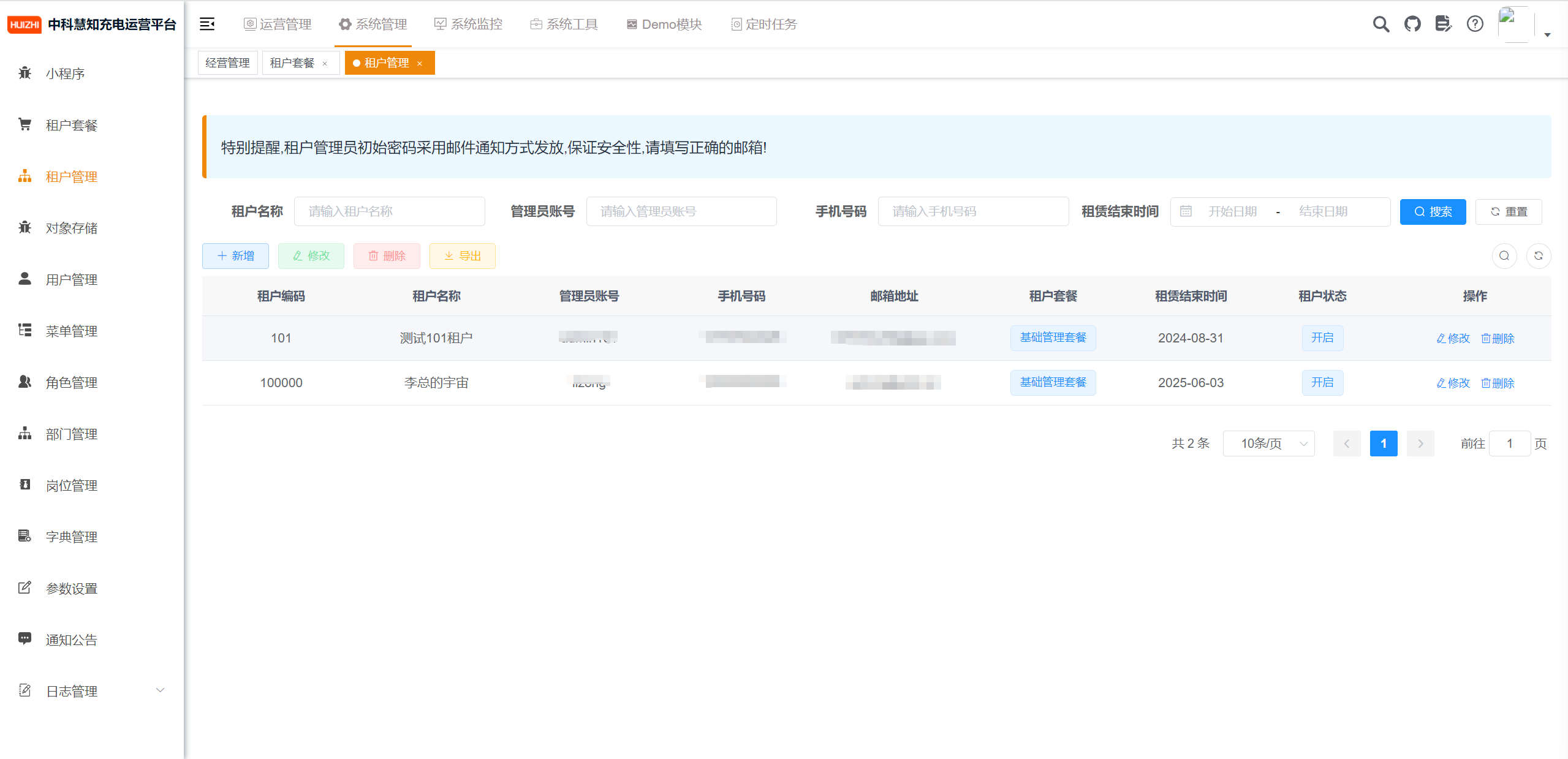1568x759 pixels.
Task: Click 修改 for tenant 101 row
Action: click(x=1453, y=338)
